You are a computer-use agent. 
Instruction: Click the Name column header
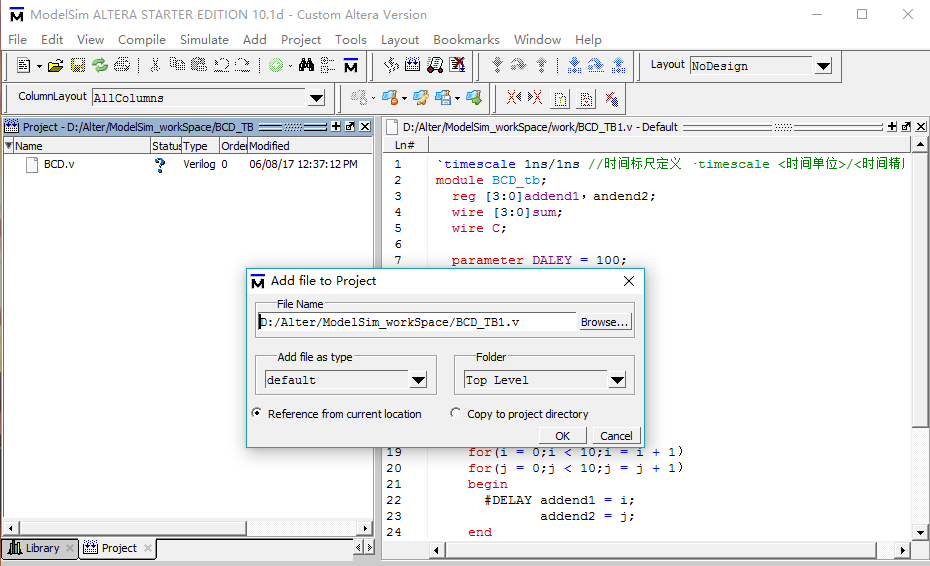point(81,145)
